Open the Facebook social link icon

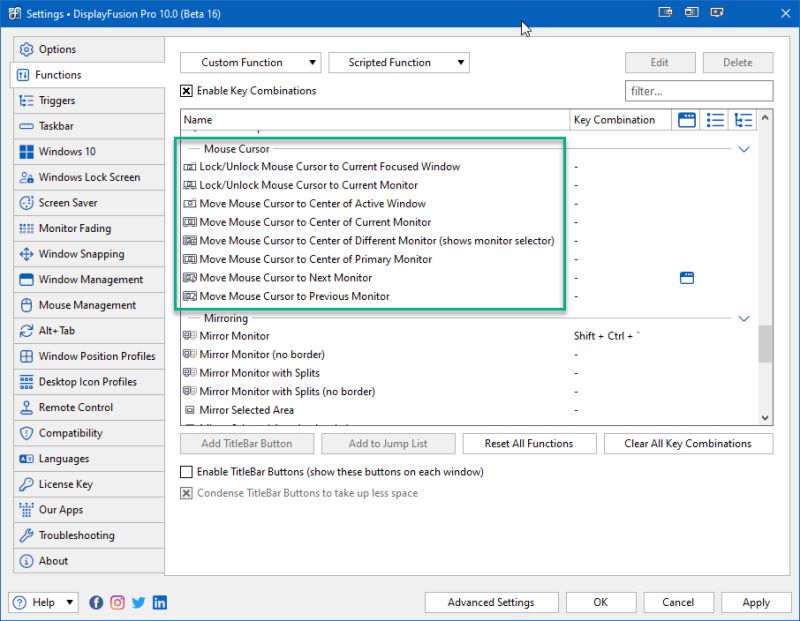[96, 603]
